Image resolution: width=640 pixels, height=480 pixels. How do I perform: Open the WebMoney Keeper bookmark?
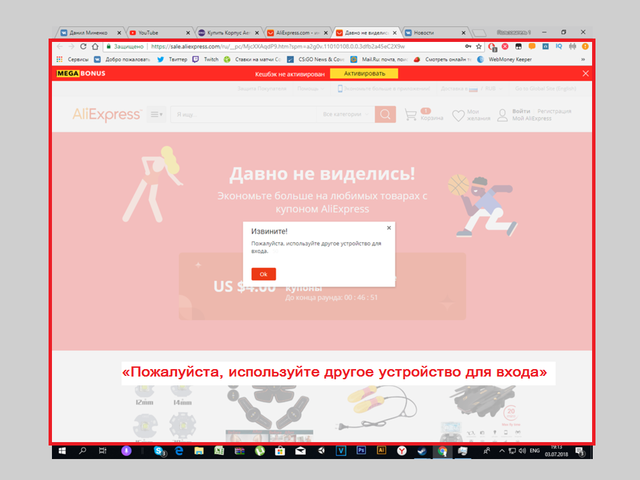[504, 60]
